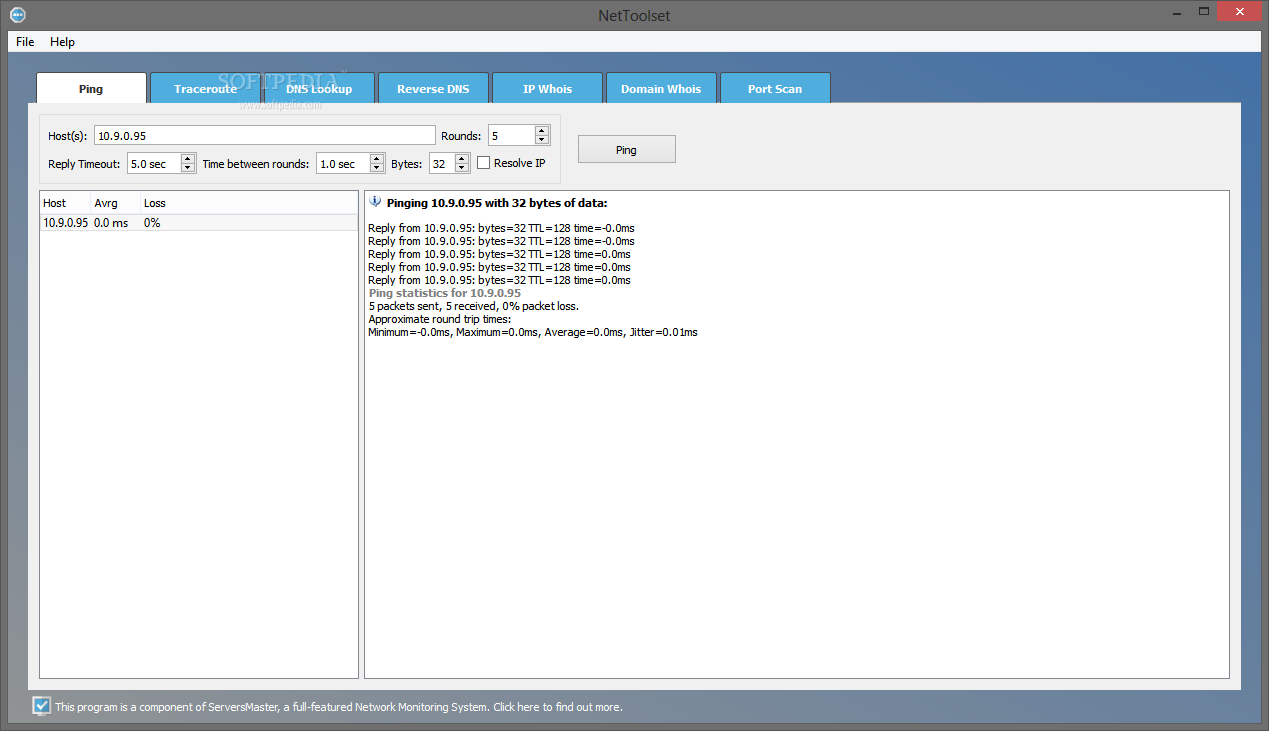This screenshot has width=1269, height=731.
Task: Decrease the Rounds value with down arrow
Action: coord(542,140)
